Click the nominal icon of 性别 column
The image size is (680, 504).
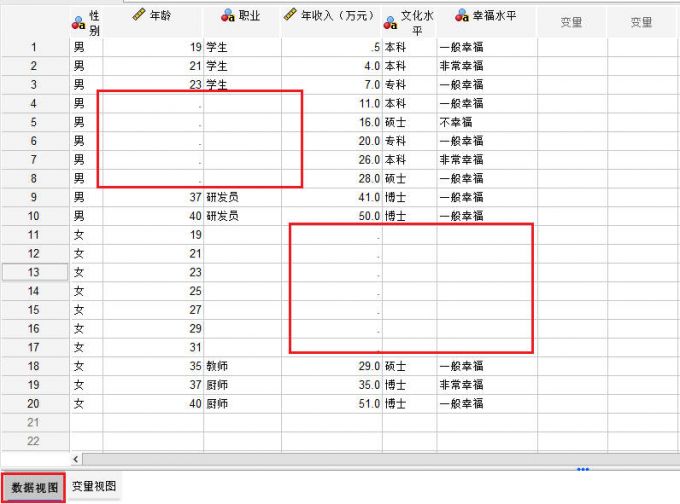pyautogui.click(x=78, y=23)
